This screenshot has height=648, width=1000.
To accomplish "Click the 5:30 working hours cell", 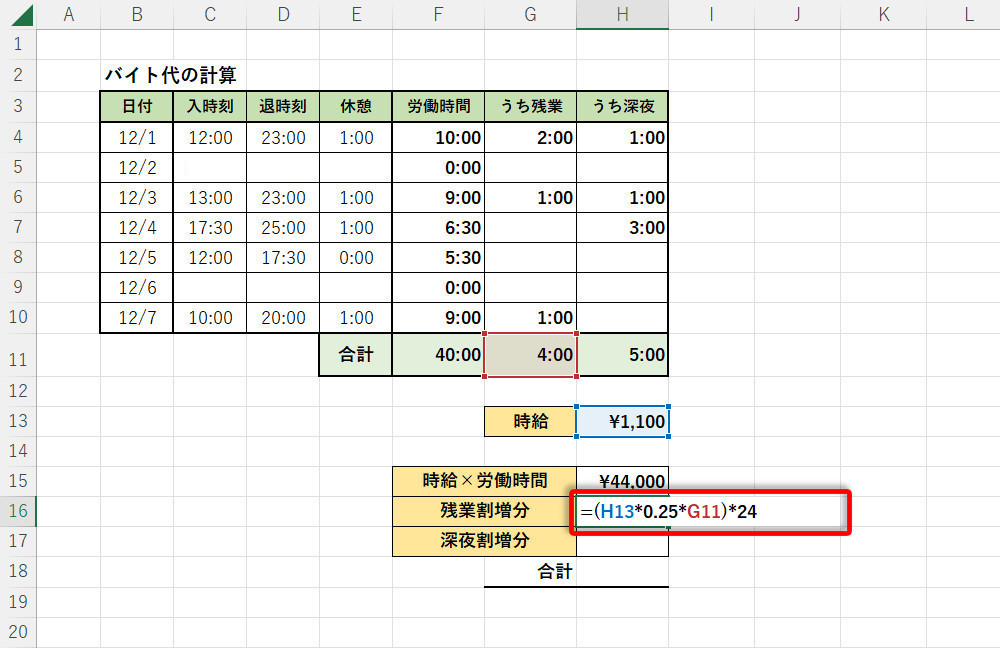I will click(438, 257).
